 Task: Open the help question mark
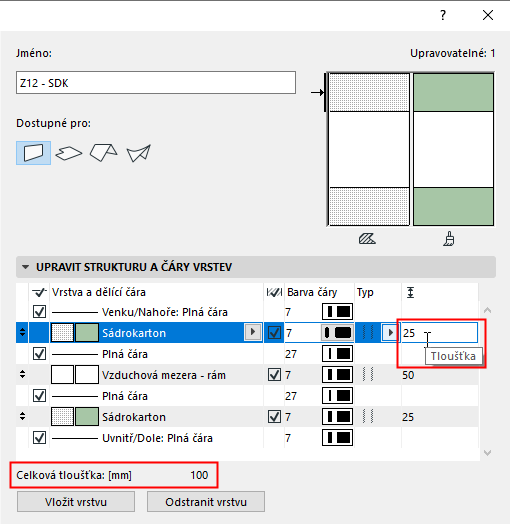[443, 15]
